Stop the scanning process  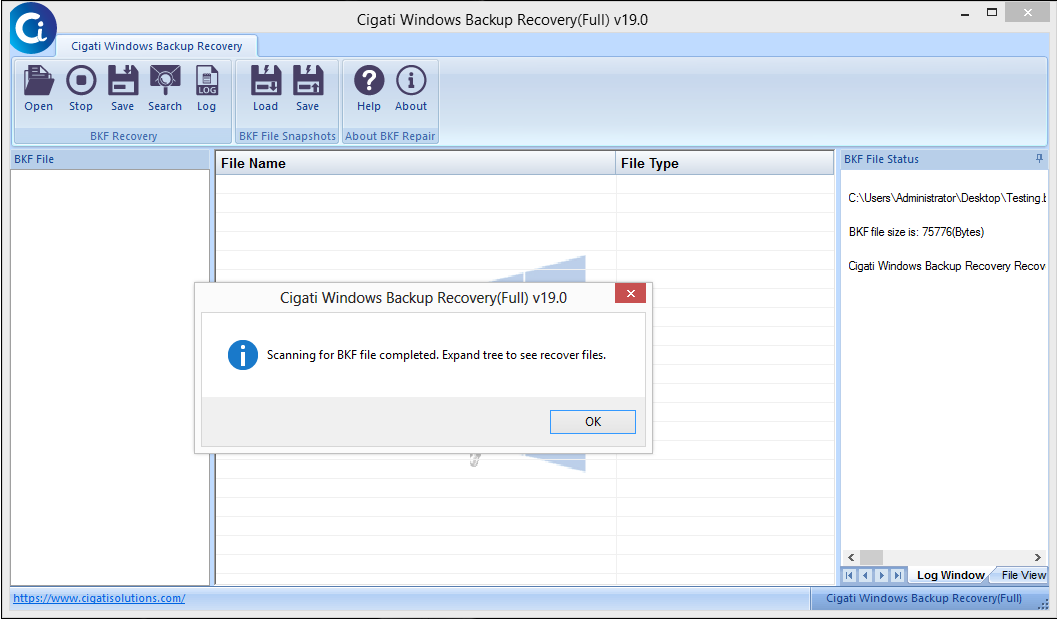point(81,88)
